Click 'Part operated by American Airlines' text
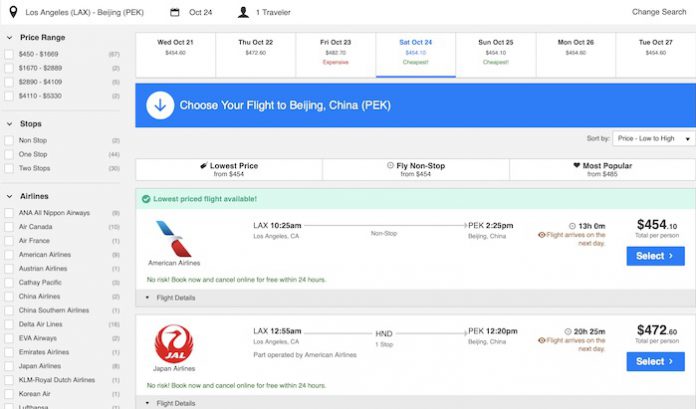 click(305, 355)
